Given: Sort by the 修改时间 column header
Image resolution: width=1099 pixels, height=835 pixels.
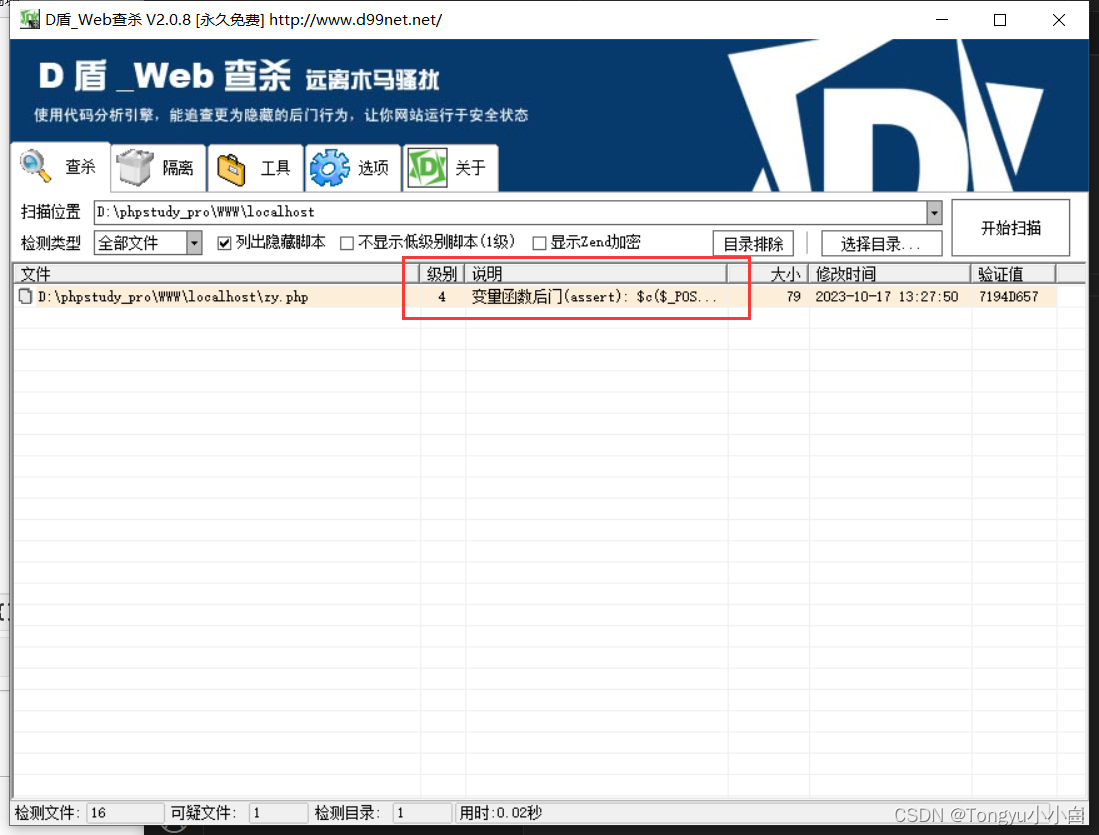Looking at the screenshot, I should 889,273.
